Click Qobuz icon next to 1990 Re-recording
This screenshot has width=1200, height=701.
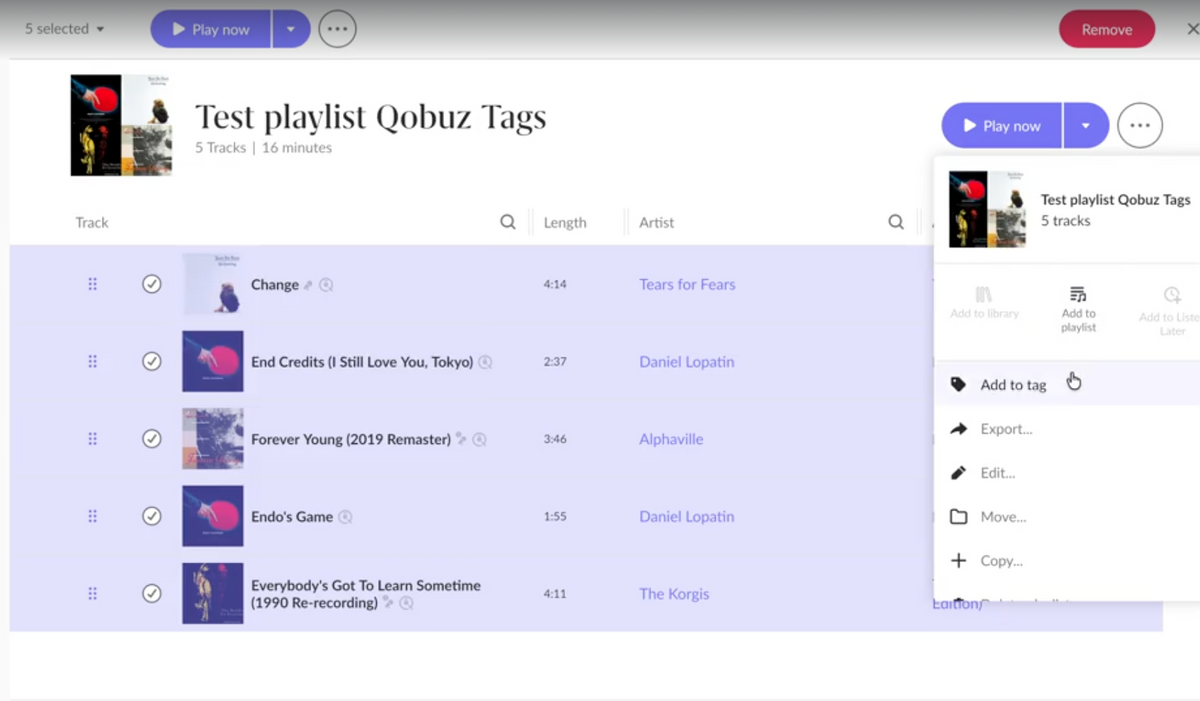tap(406, 603)
